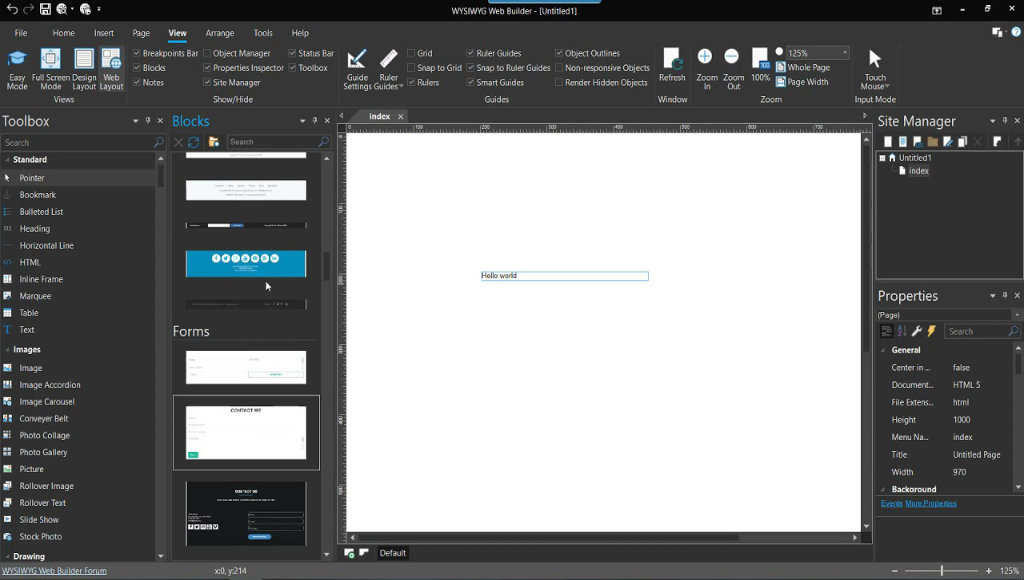Enable the Grid checkbox

[x=411, y=53]
